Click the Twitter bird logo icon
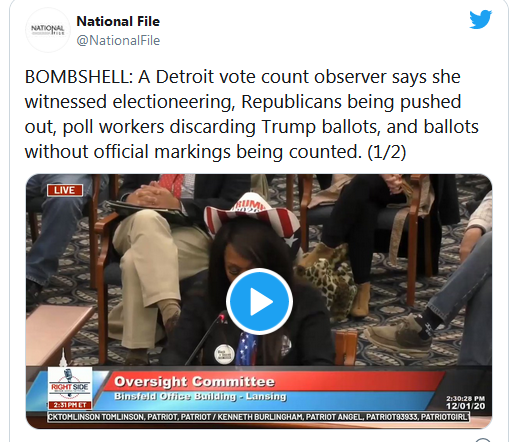The image size is (528, 442). pos(481,19)
